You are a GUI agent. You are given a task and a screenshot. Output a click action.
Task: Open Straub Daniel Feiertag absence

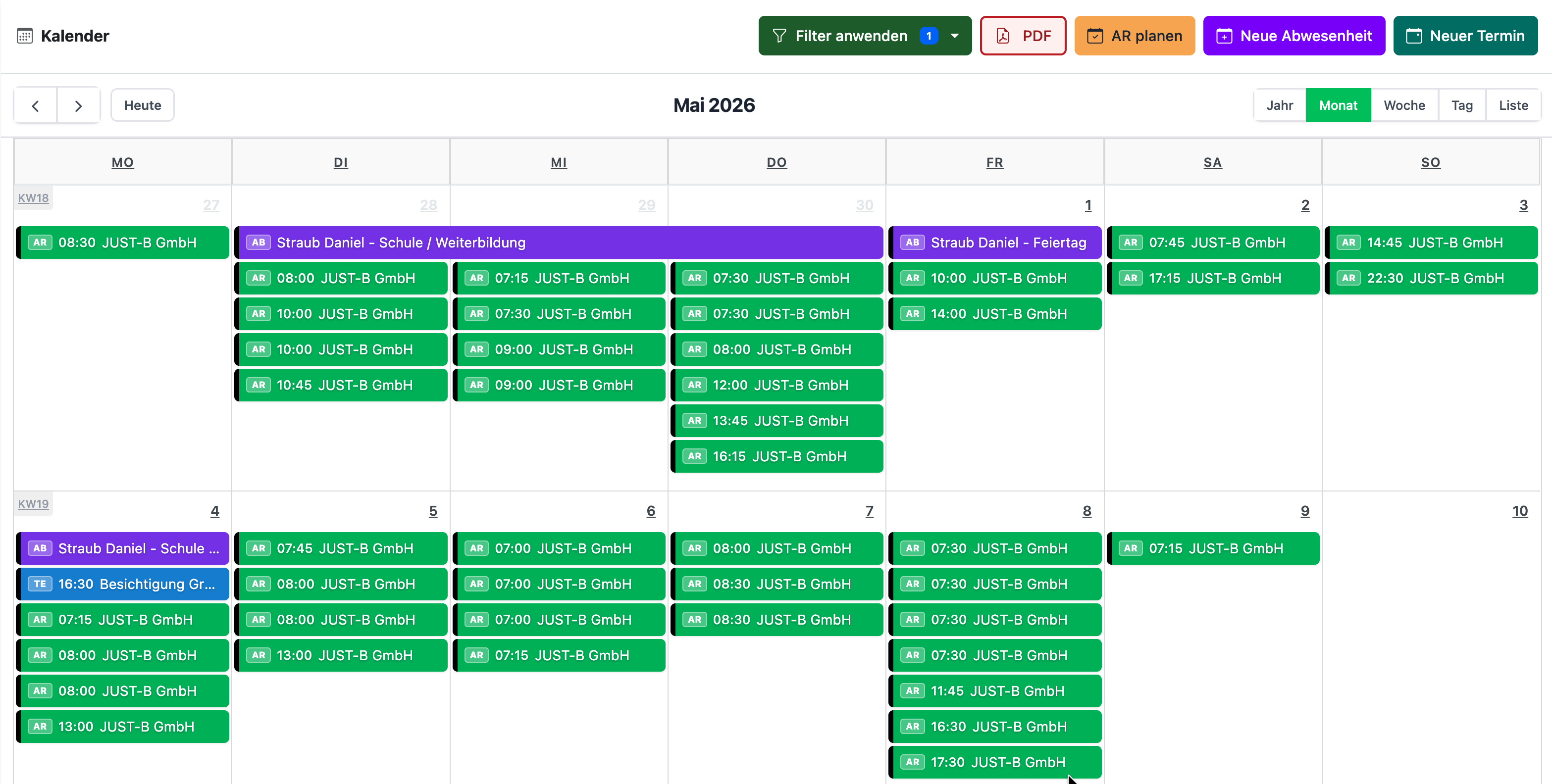click(995, 243)
